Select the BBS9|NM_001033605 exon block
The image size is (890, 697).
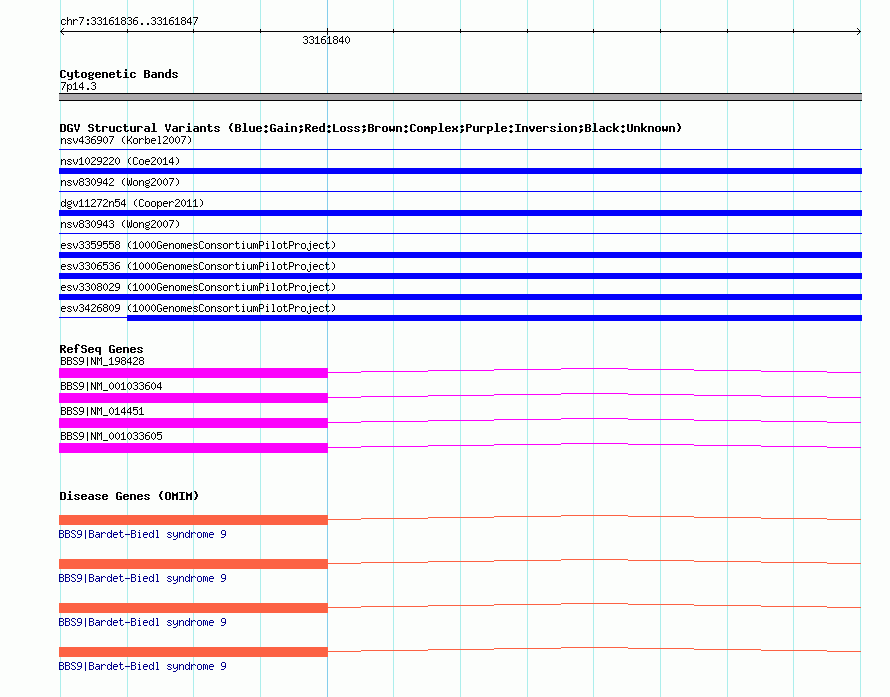tap(194, 448)
